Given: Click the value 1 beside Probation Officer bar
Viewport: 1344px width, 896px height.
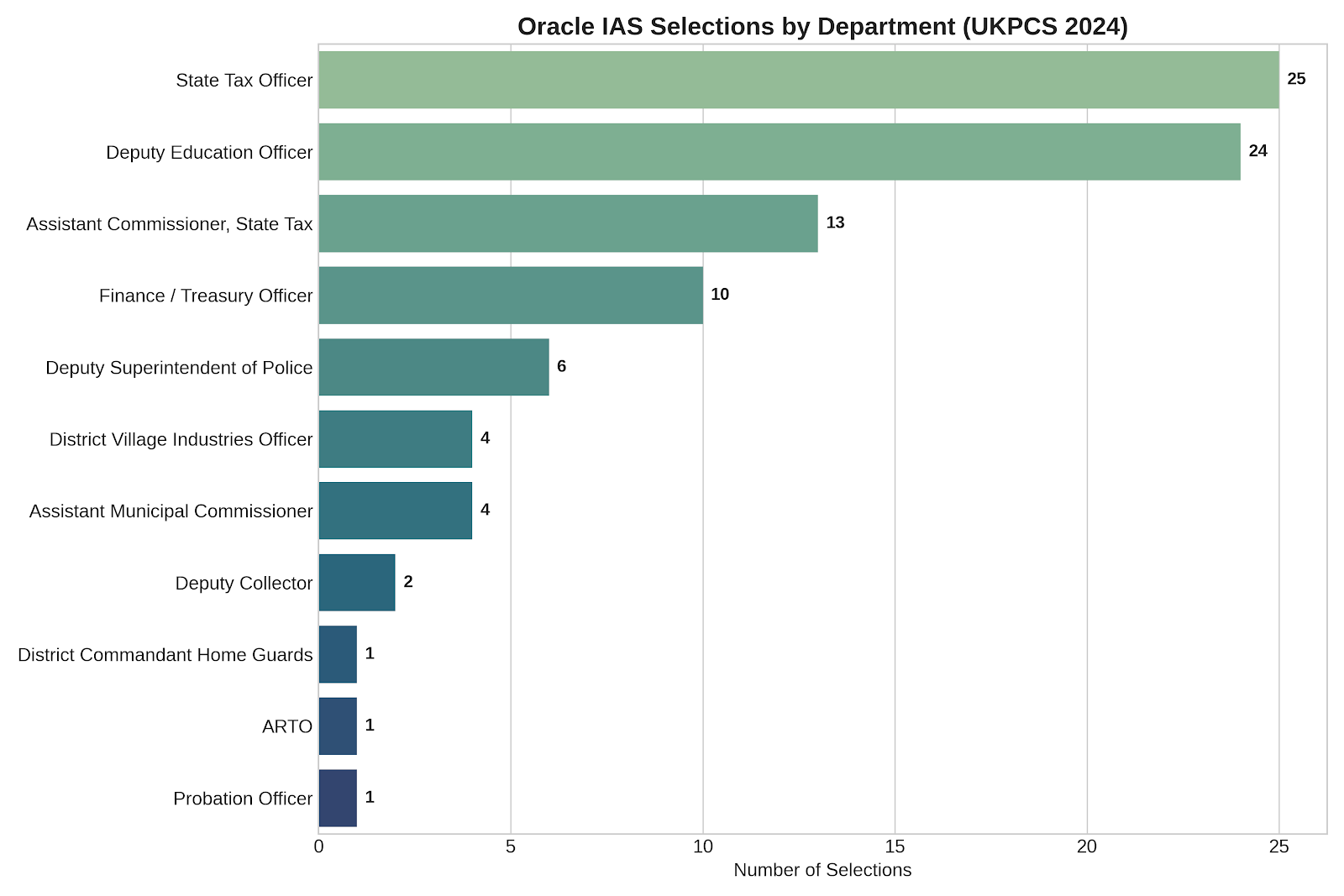Looking at the screenshot, I should pyautogui.click(x=370, y=797).
